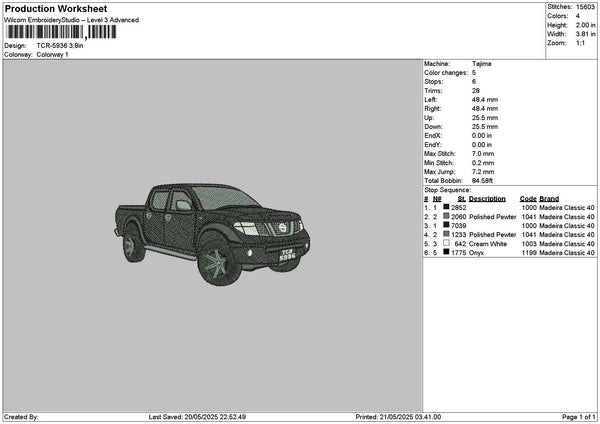Click the 'Production Worksheet' title

pyautogui.click(x=56, y=8)
